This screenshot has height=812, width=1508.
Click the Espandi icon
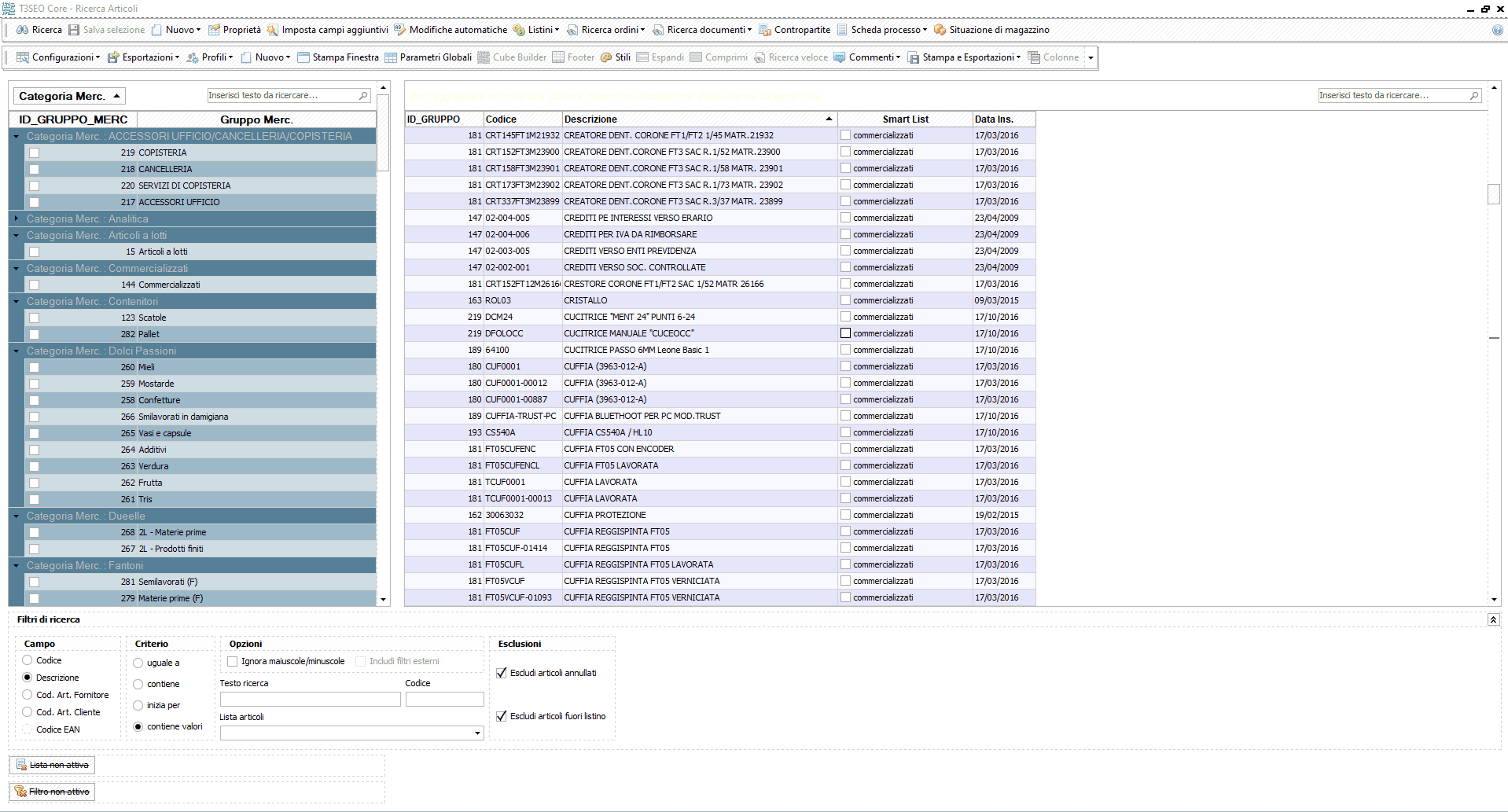[x=642, y=57]
